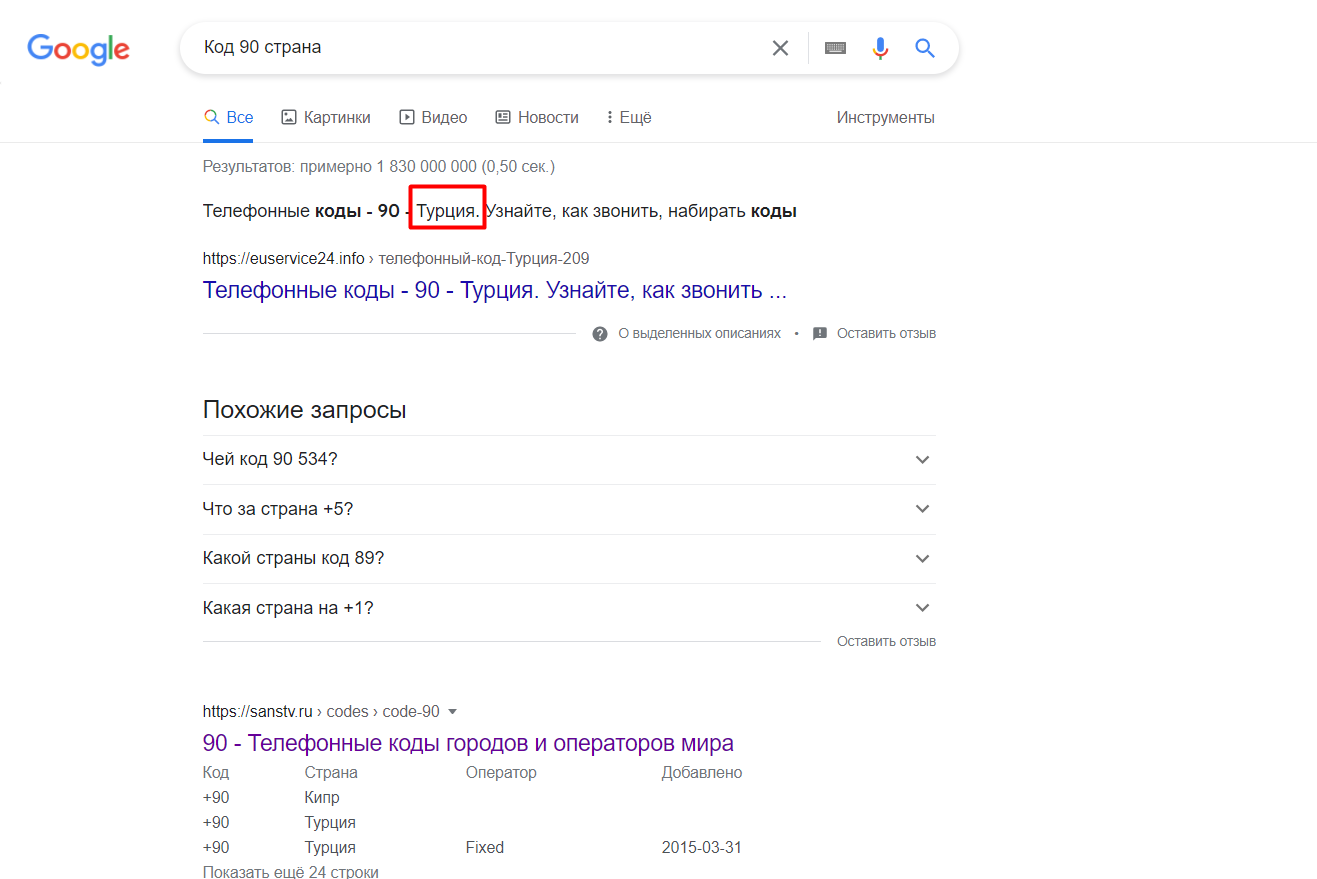Switch to the Новости tab
The height and width of the screenshot is (879, 1317).
point(537,117)
